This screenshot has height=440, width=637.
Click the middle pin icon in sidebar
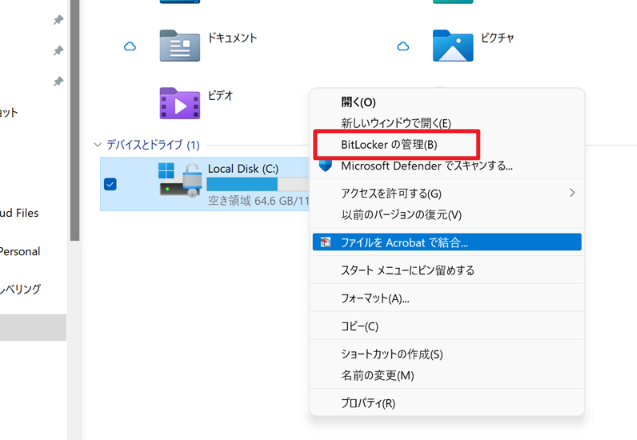[x=58, y=51]
